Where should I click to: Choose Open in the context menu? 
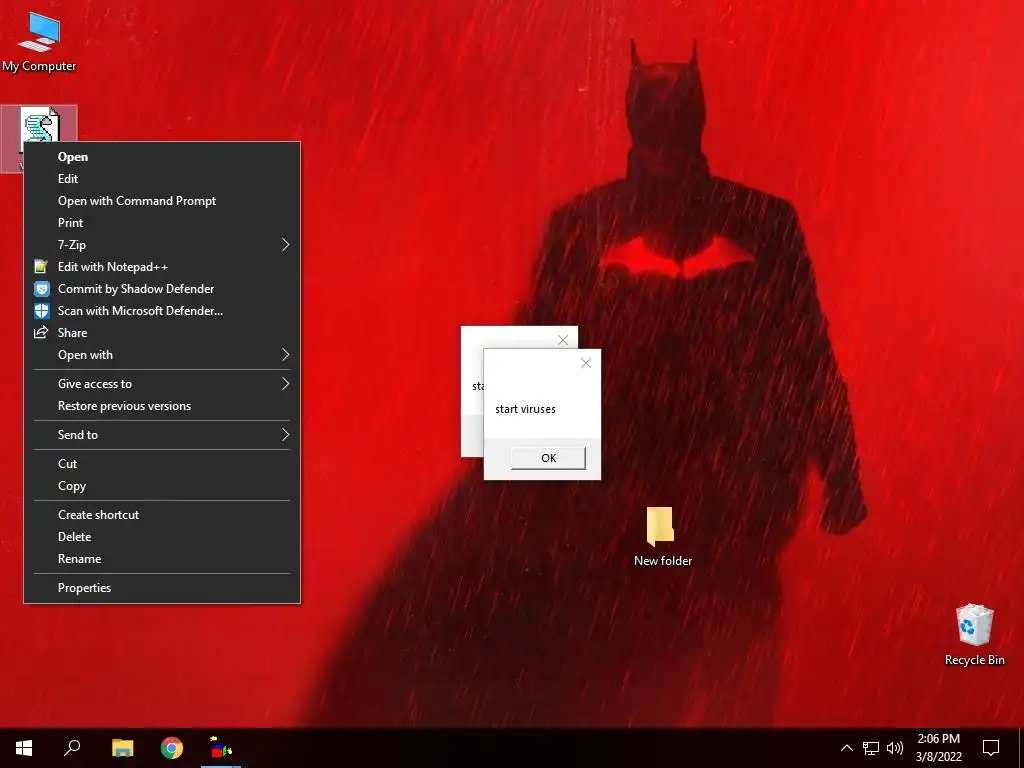(162, 157)
